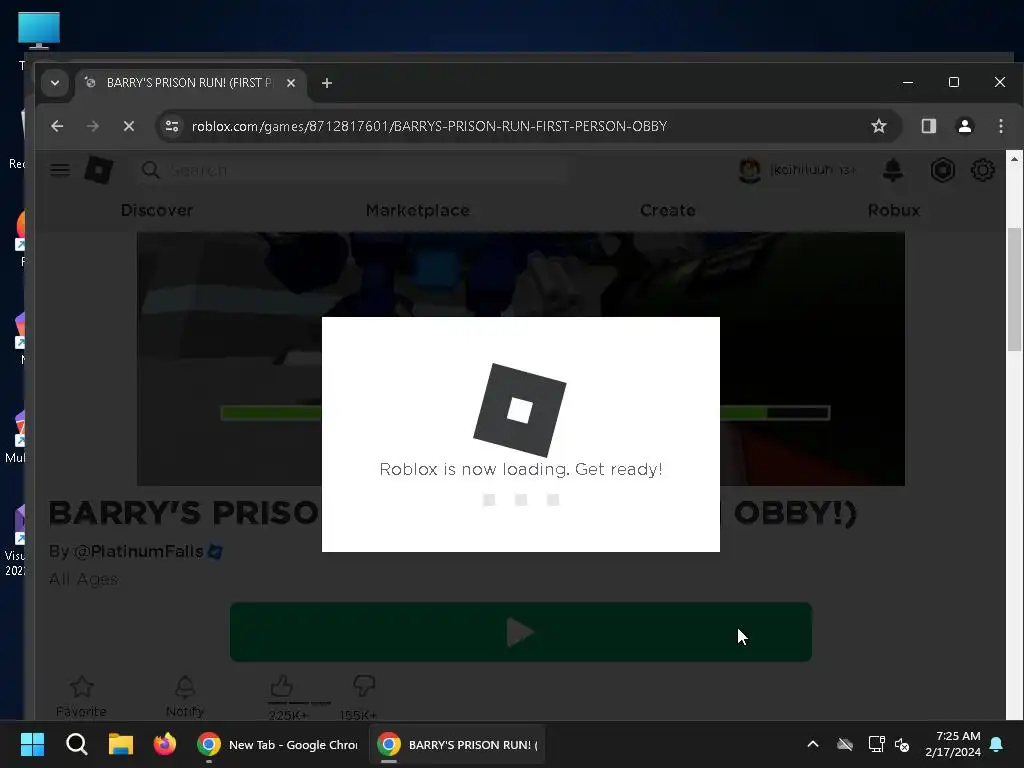Open the Chrome tab search dropdown
This screenshot has height=768, width=1024.
click(x=55, y=83)
